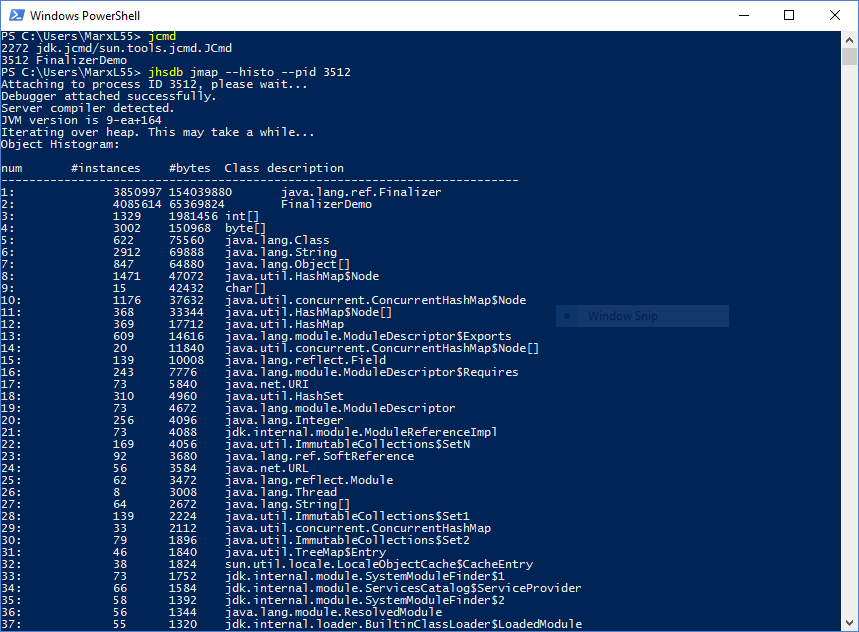Maximize the Windows PowerShell window
The width and height of the screenshot is (859, 632).
pos(789,15)
